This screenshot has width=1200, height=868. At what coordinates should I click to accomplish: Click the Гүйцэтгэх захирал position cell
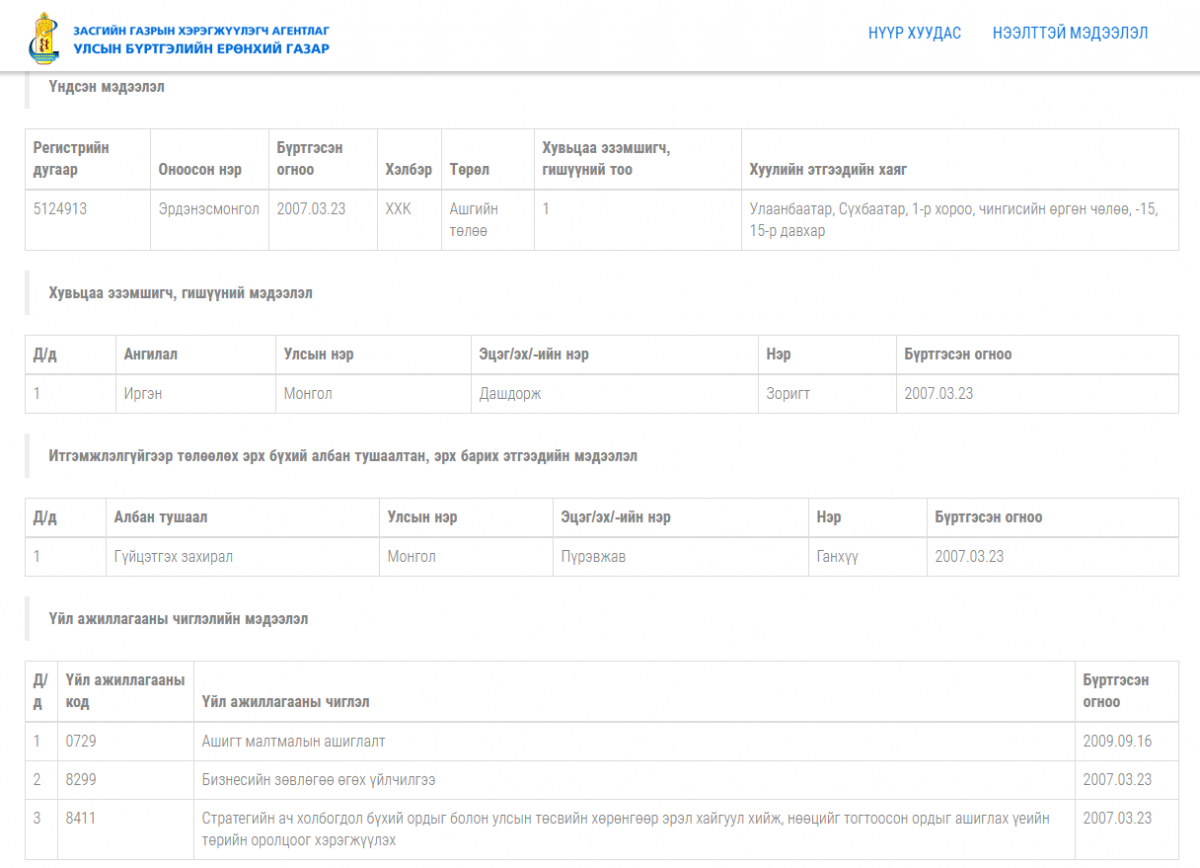click(173, 556)
